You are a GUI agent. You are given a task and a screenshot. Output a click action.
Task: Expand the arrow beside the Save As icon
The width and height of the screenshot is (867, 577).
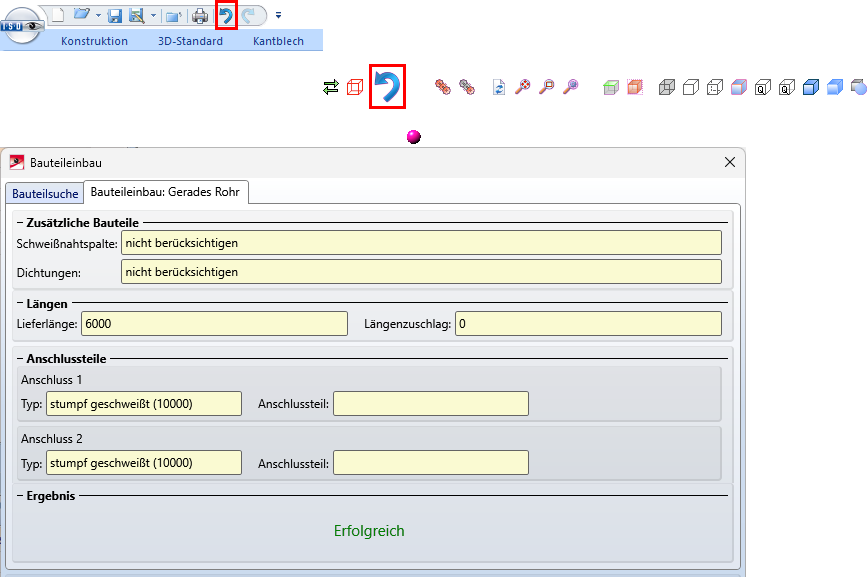coord(153,15)
